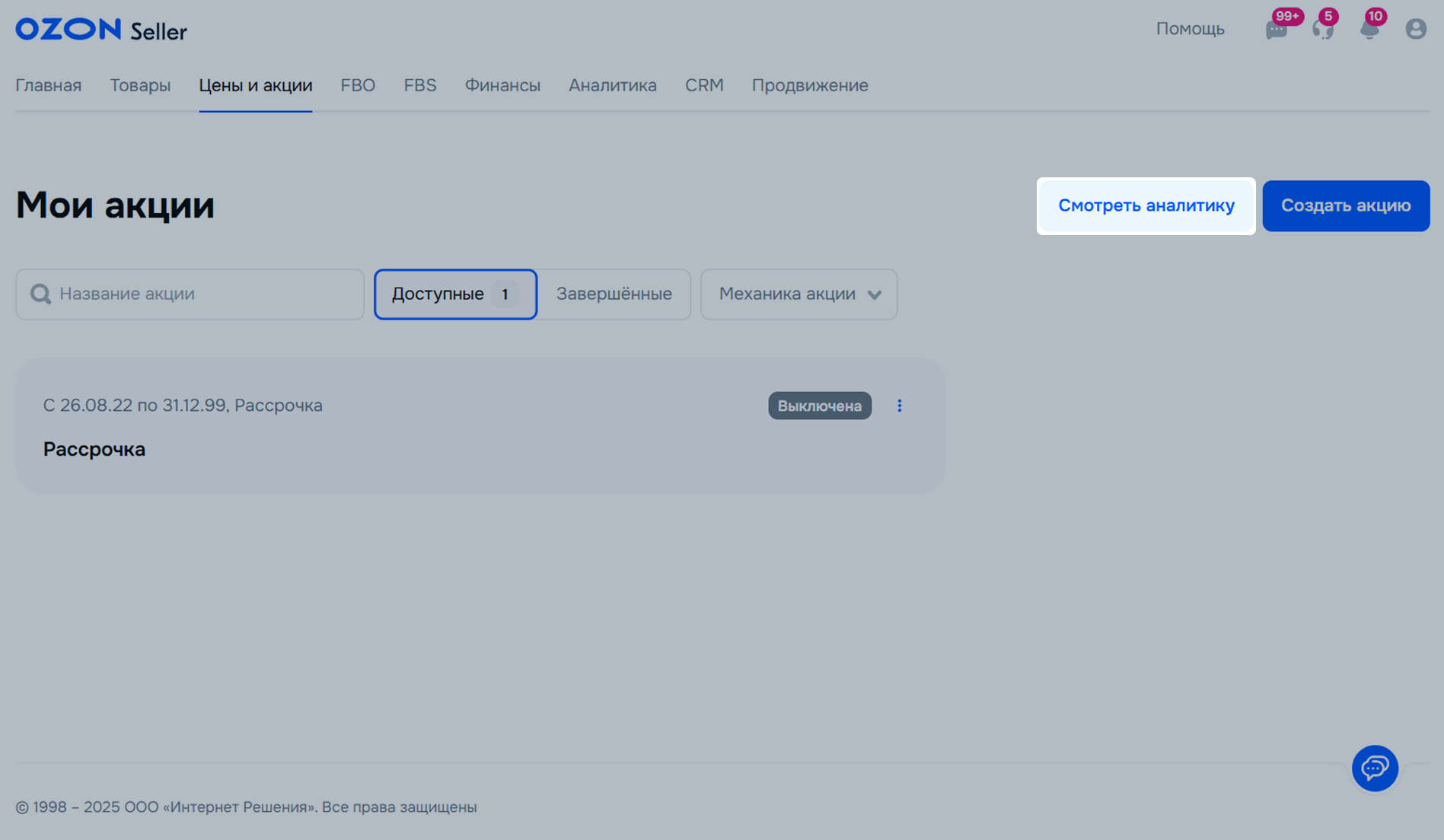
Task: Switch to Завершённые promotions filter
Action: pos(614,294)
